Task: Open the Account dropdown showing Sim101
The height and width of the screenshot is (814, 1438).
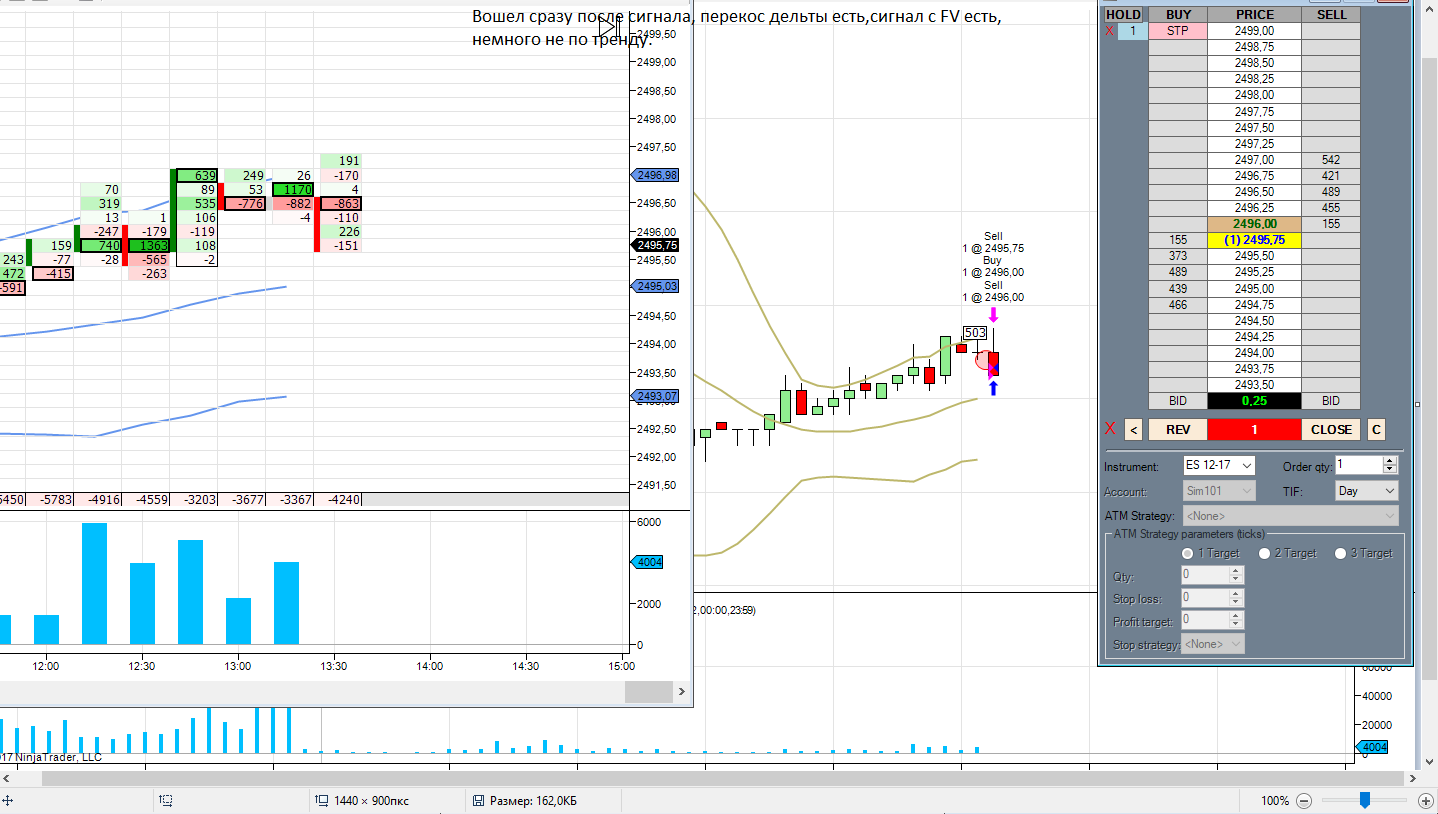Action: [x=1219, y=491]
